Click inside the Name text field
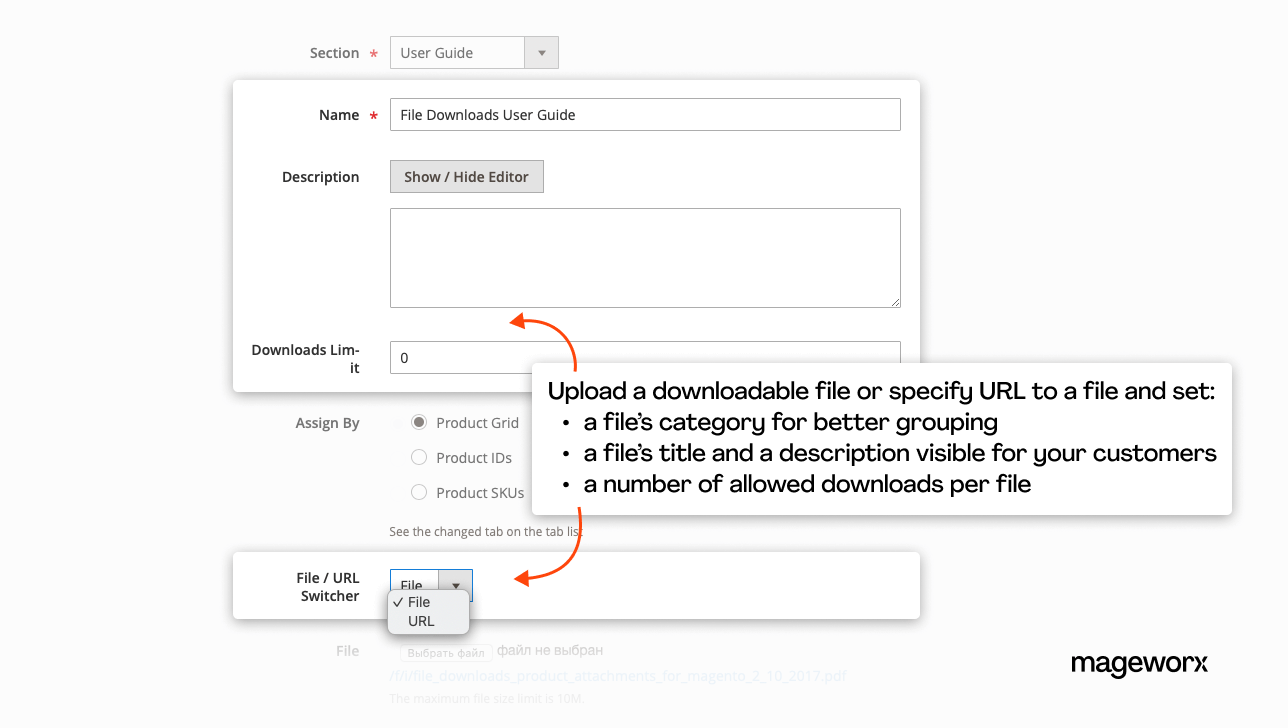This screenshot has height=728, width=1288. (644, 114)
